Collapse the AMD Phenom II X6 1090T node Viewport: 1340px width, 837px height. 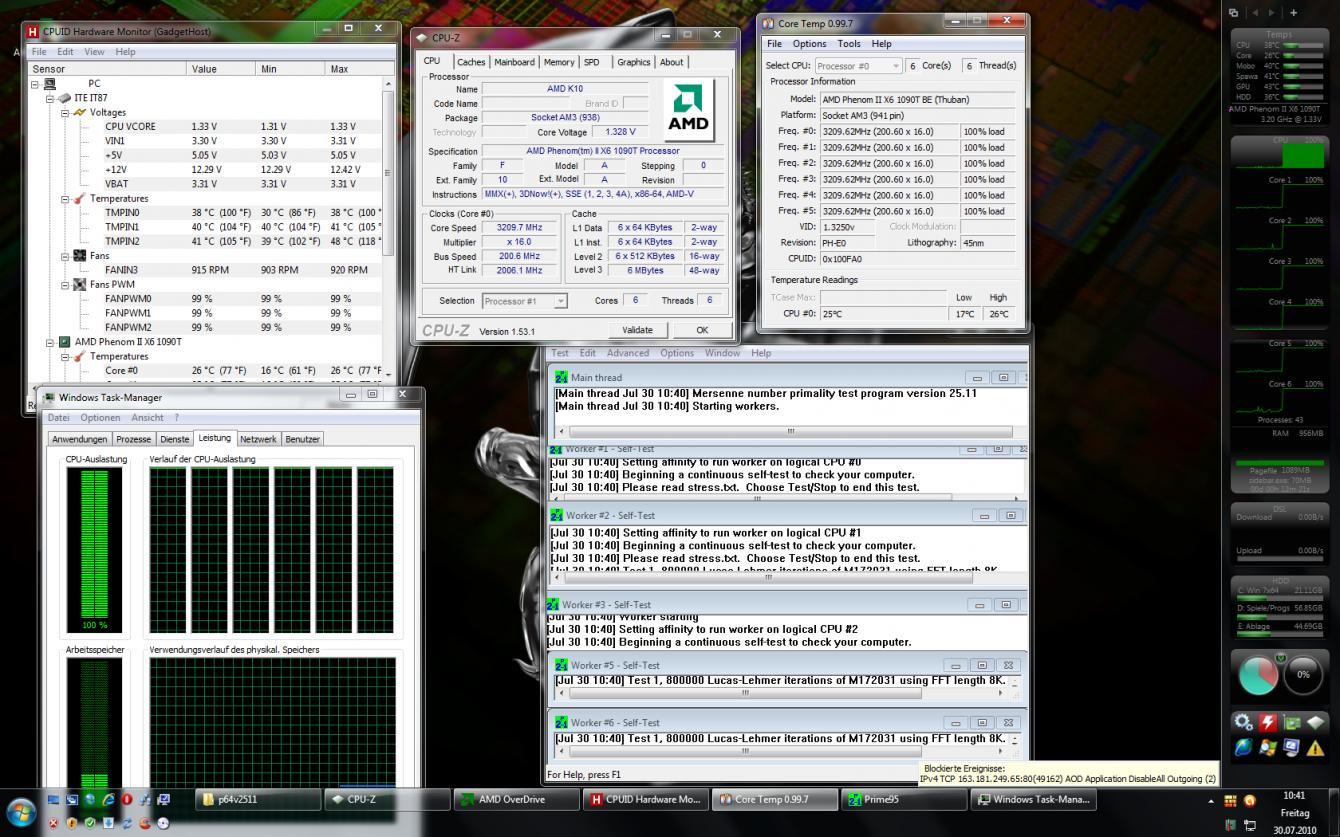[x=50, y=342]
